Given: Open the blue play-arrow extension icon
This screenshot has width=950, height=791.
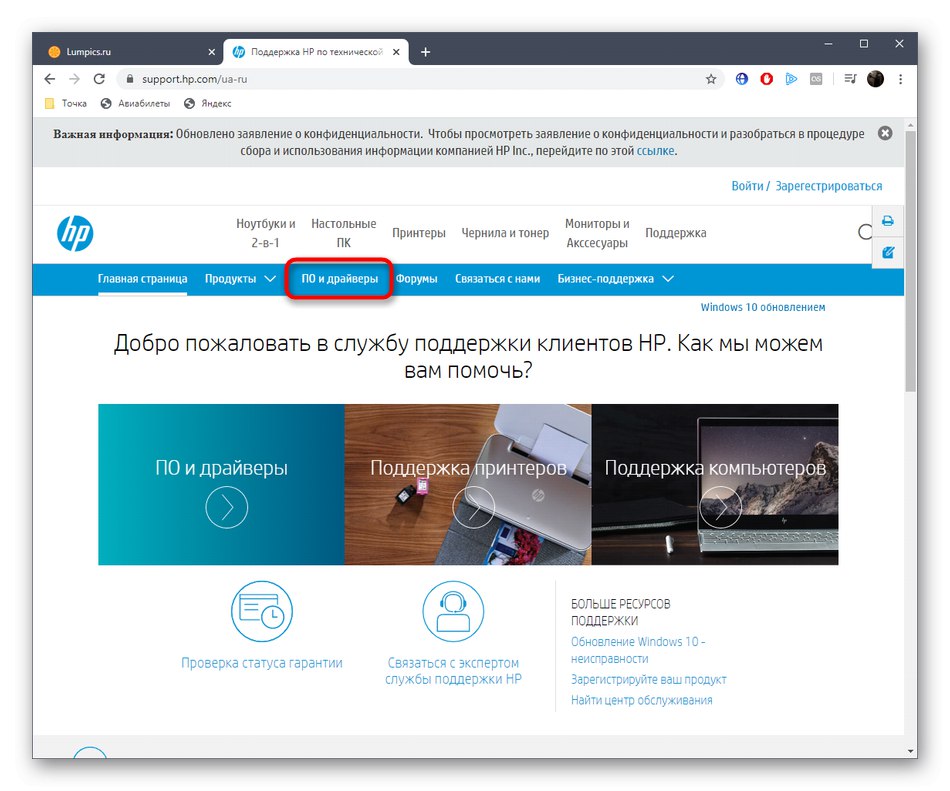Looking at the screenshot, I should click(791, 79).
